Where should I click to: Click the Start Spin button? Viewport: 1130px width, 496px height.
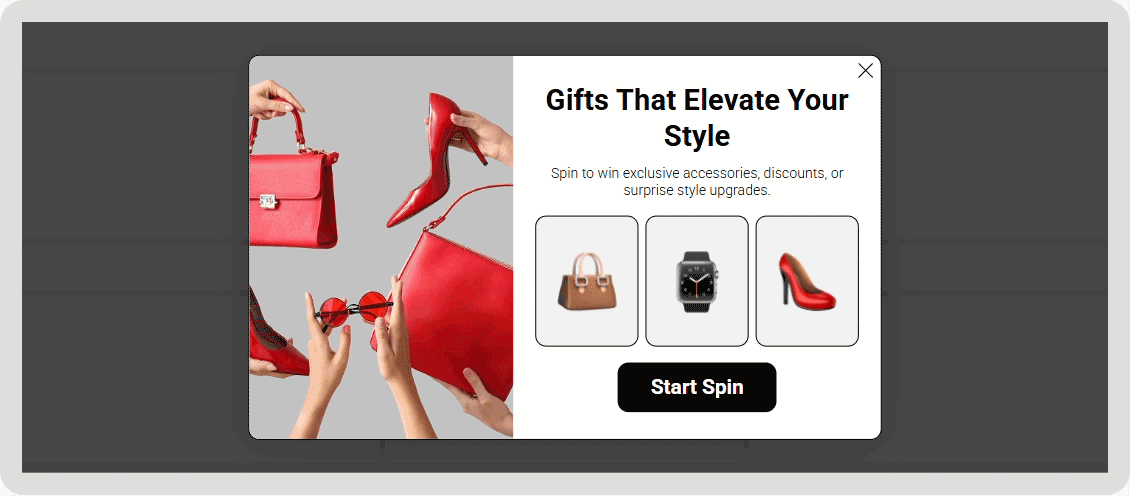pos(697,387)
